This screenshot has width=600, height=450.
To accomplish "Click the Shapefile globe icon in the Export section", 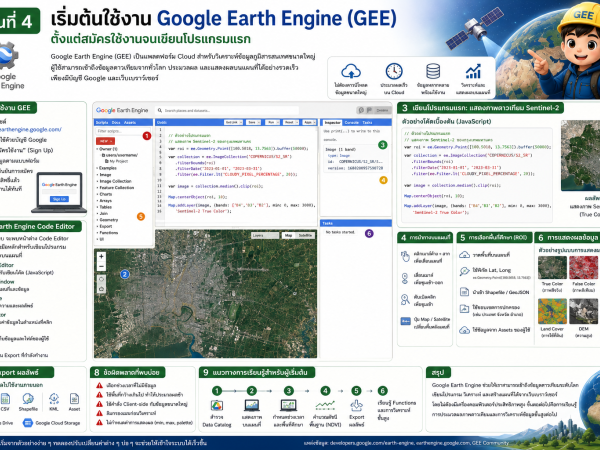I will tap(28, 399).
